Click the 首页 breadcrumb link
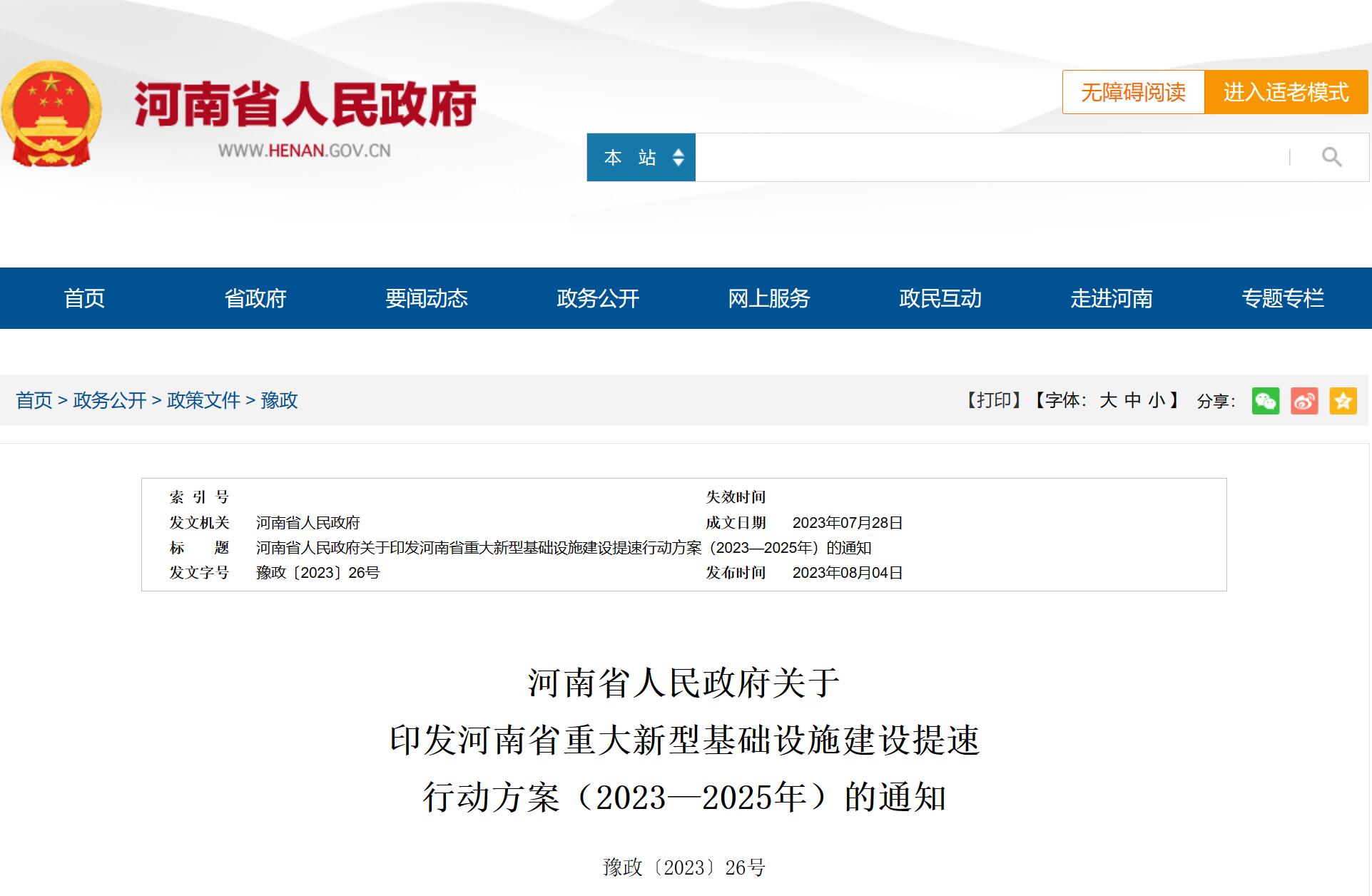 pyautogui.click(x=34, y=400)
